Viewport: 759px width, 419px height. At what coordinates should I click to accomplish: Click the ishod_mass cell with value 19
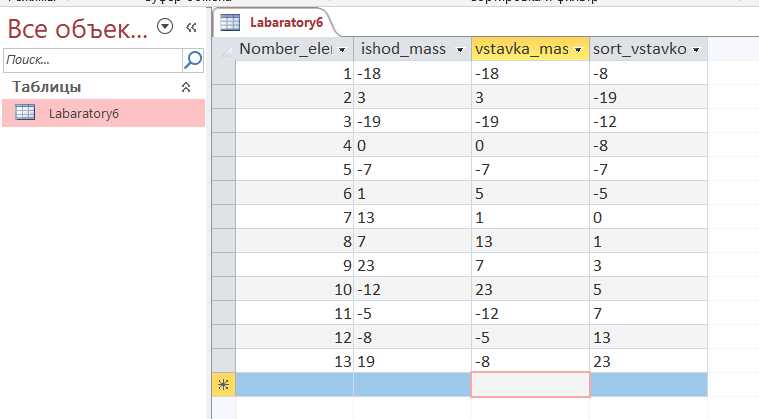click(412, 361)
